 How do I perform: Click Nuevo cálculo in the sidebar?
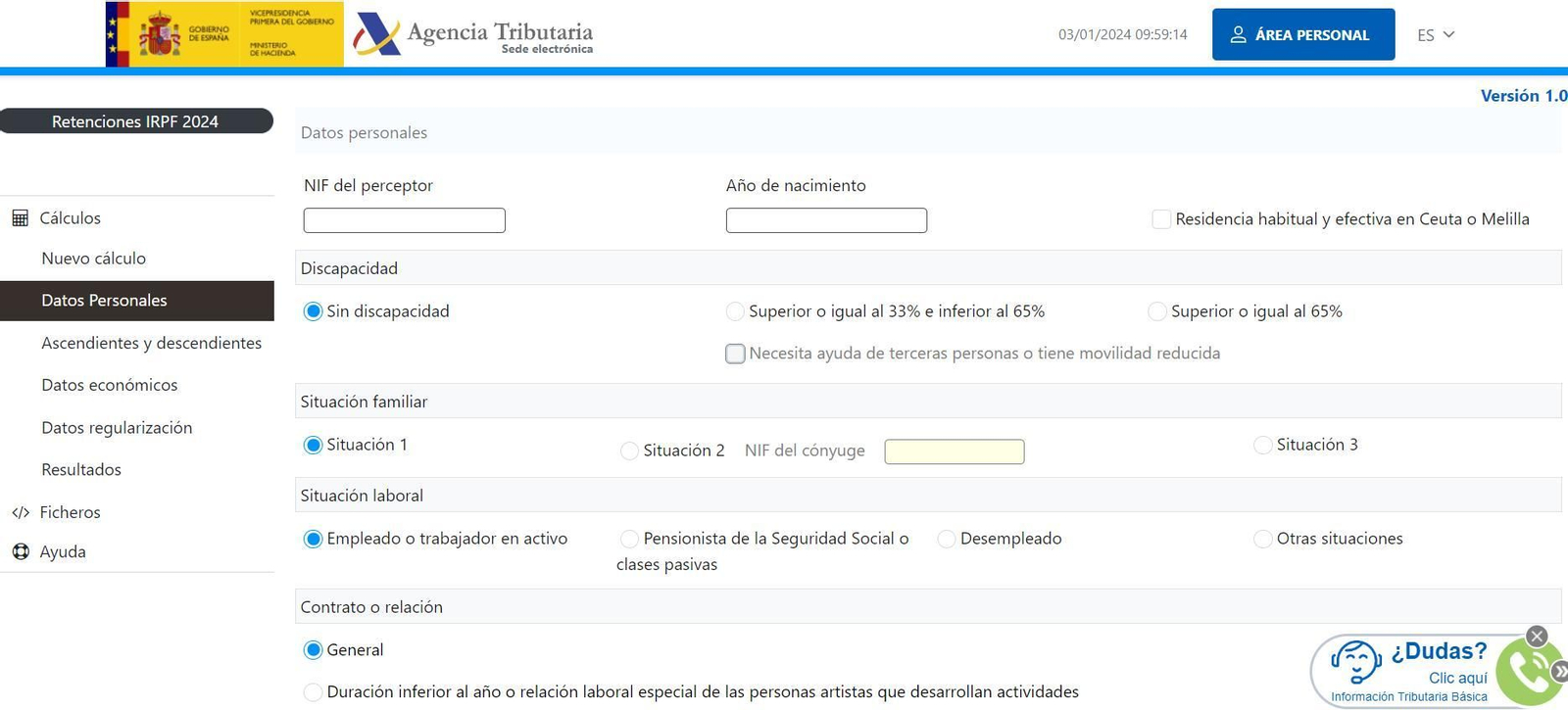click(93, 259)
